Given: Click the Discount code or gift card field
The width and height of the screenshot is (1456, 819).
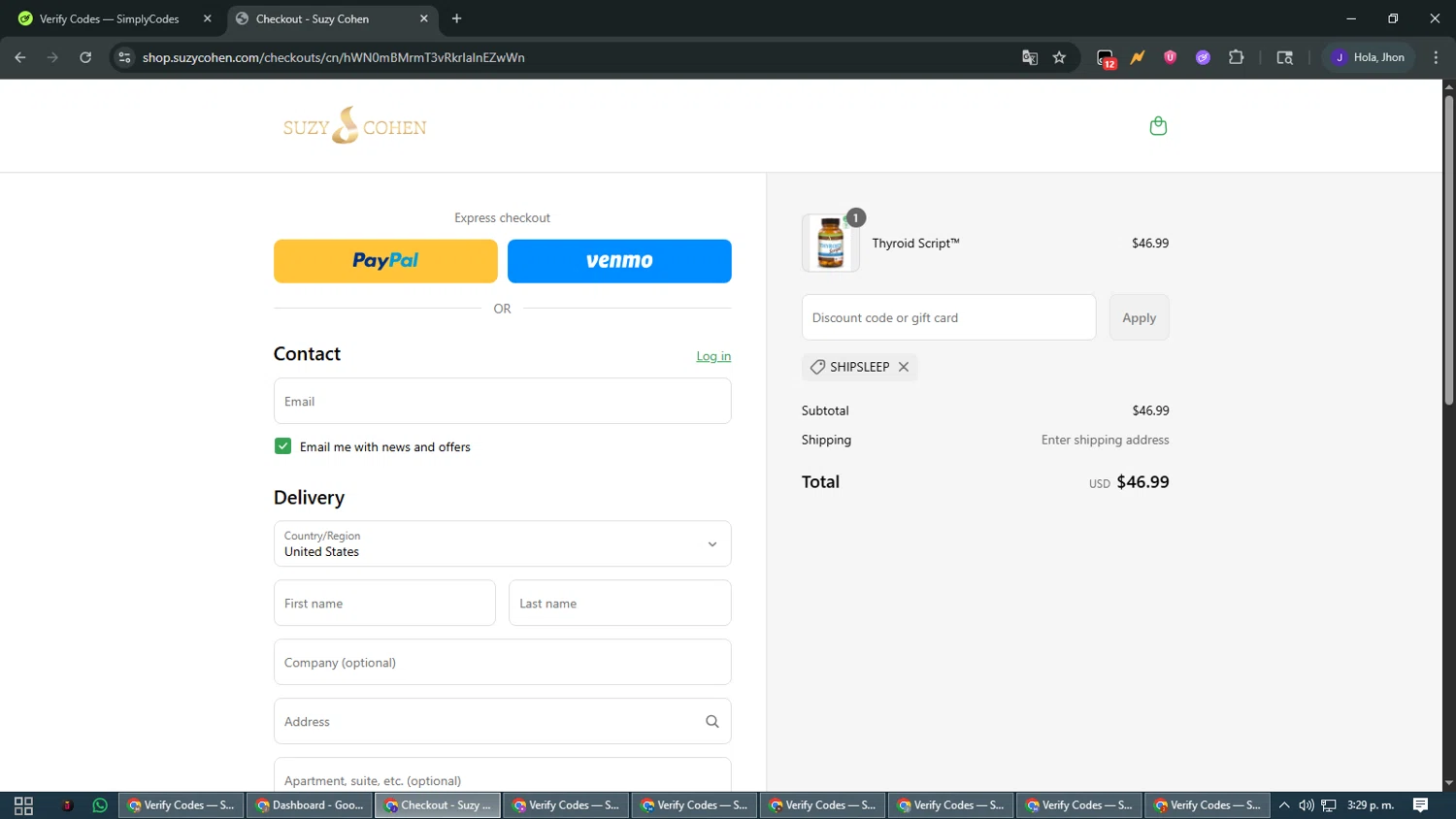Looking at the screenshot, I should click(948, 317).
